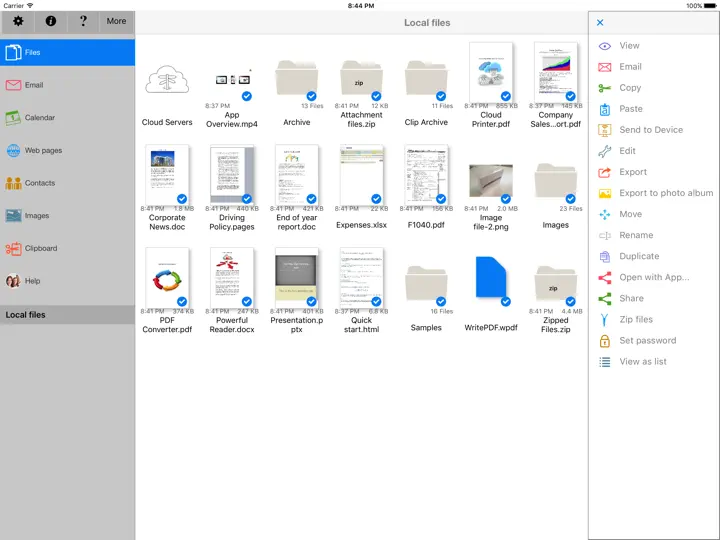Image resolution: width=720 pixels, height=540 pixels.
Task: Toggle checkmark on Expenses.xlsx file
Action: click(376, 198)
